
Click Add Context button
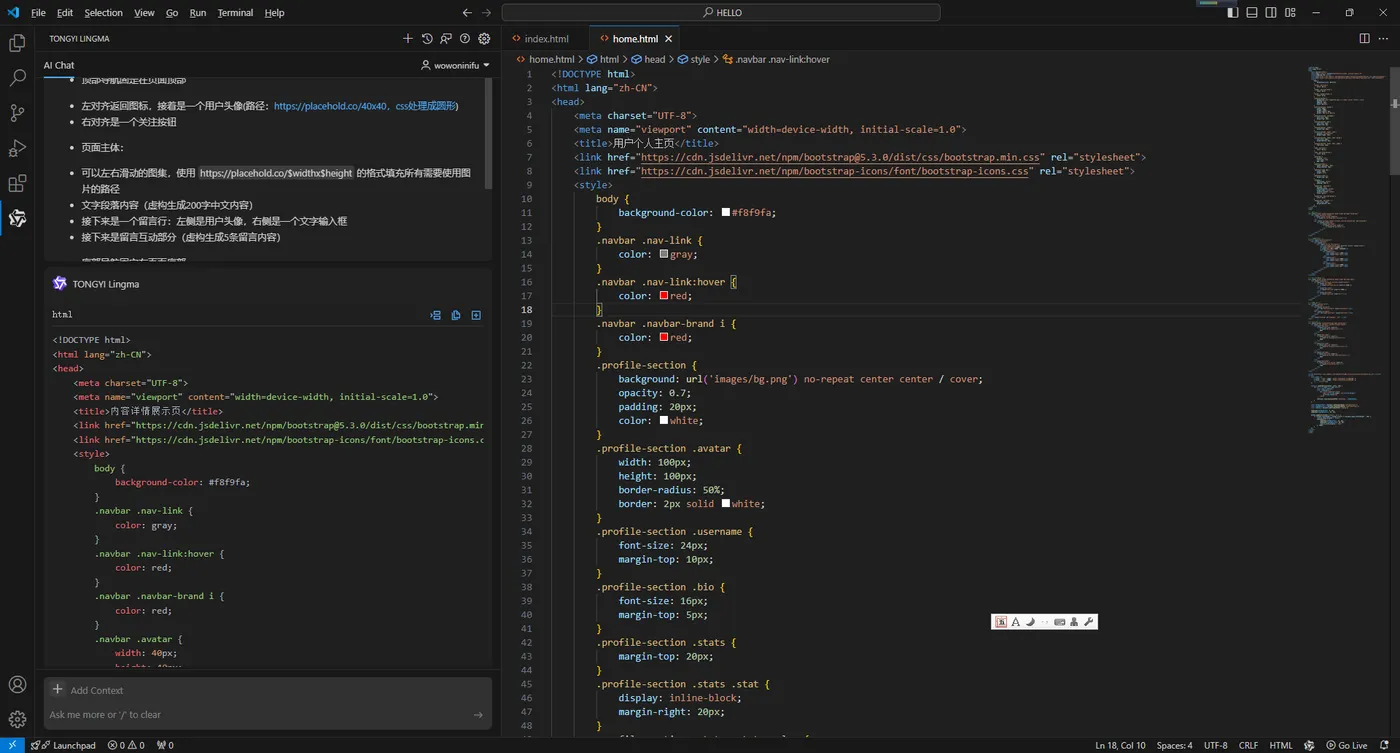pyautogui.click(x=88, y=690)
